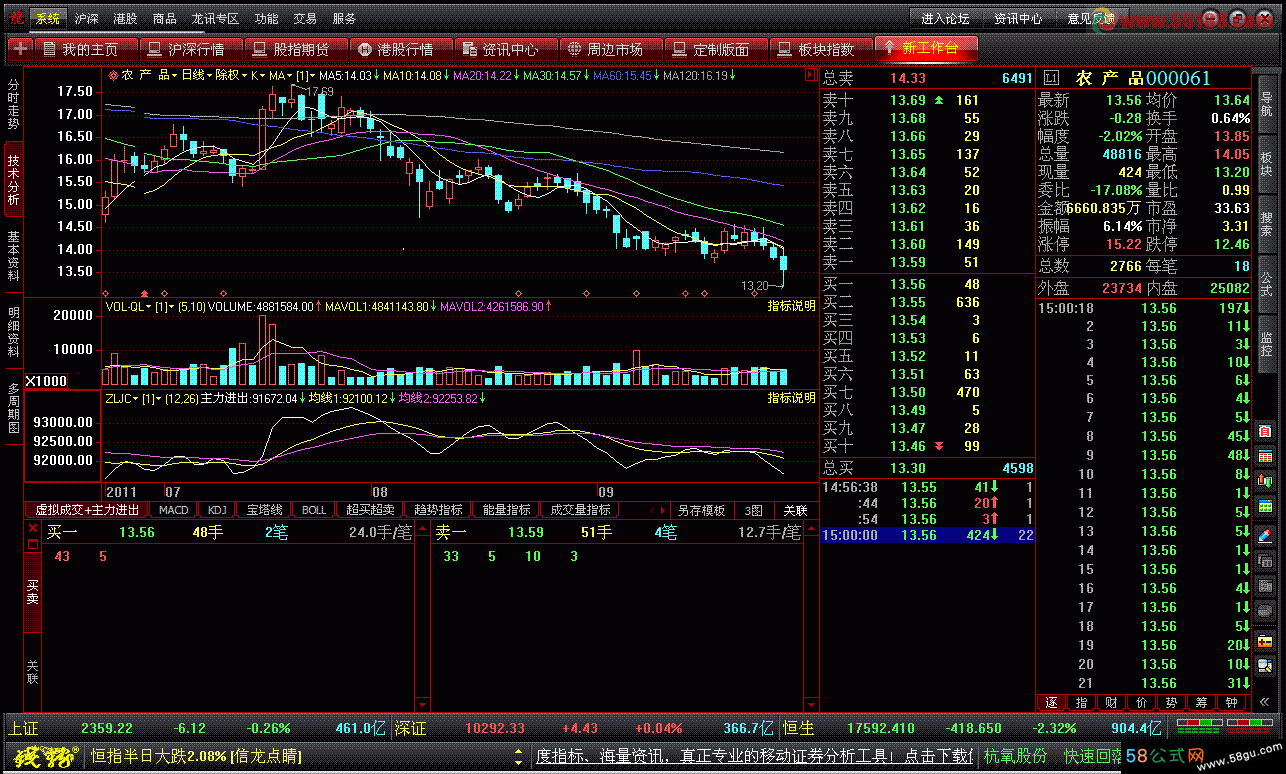
Task: Select 技术分析 side tab
Action: pos(13,180)
